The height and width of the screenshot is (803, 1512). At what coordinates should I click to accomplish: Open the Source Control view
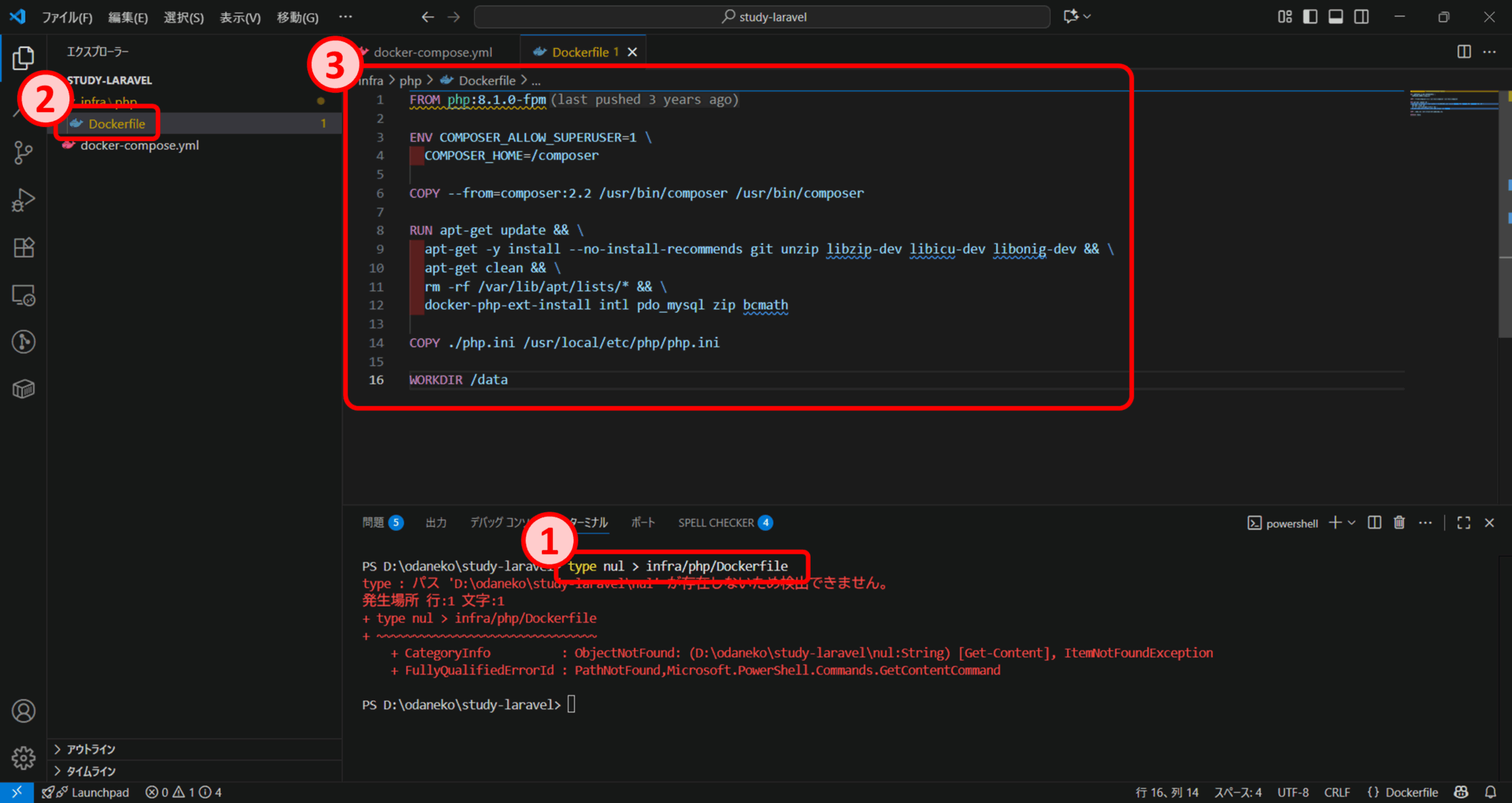[x=23, y=152]
